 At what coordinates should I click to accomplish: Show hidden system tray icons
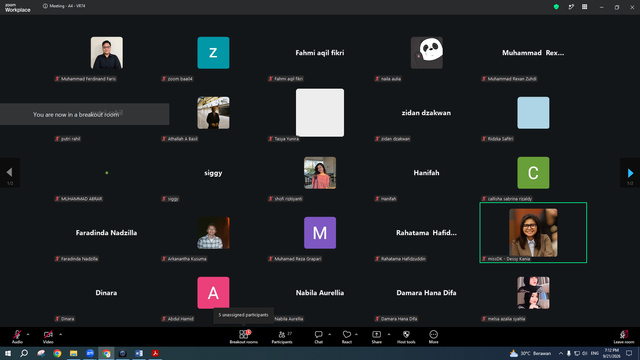point(561,353)
